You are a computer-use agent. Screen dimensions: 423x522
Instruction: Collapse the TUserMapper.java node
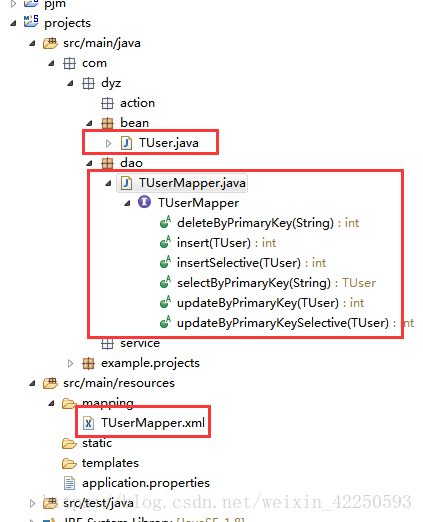(x=108, y=183)
